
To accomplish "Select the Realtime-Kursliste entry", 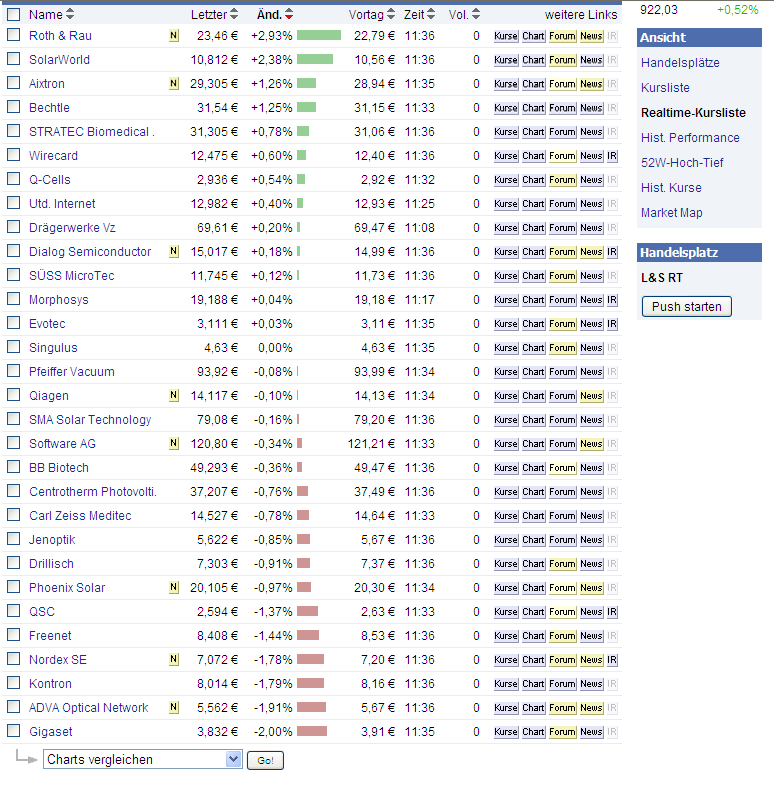I will click(x=693, y=113).
